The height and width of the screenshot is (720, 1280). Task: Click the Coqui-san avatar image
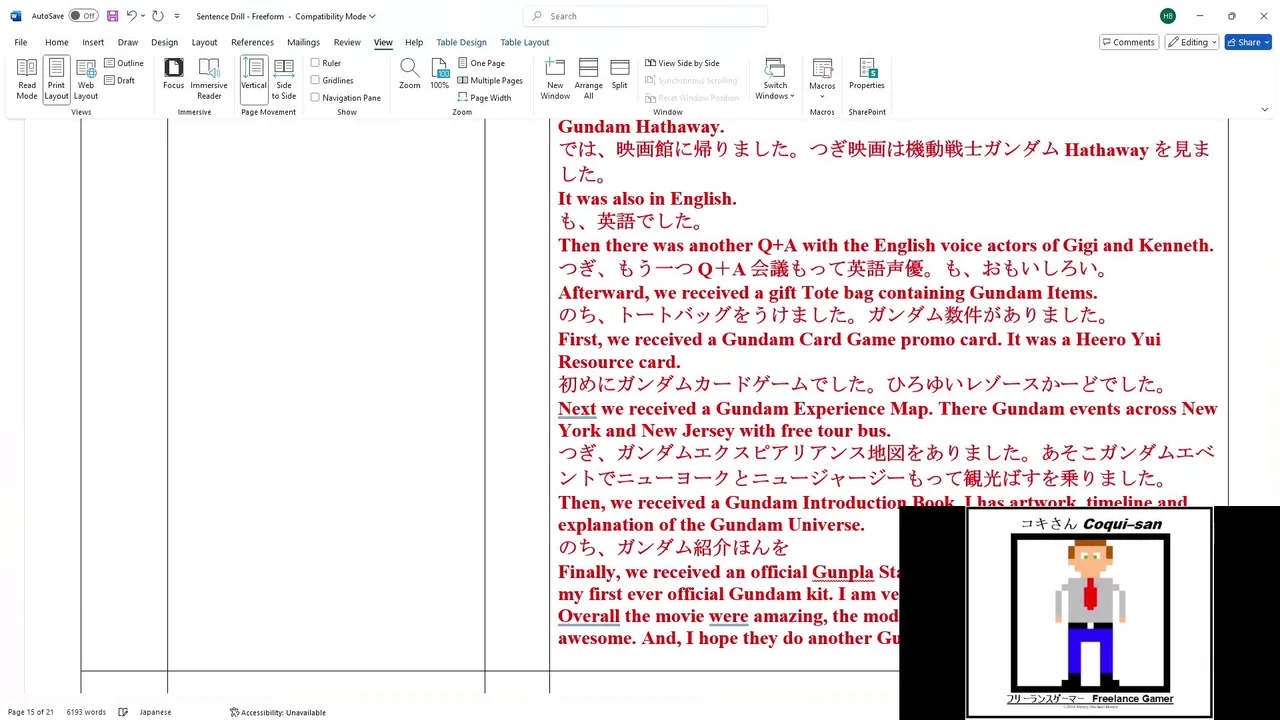[1090, 612]
